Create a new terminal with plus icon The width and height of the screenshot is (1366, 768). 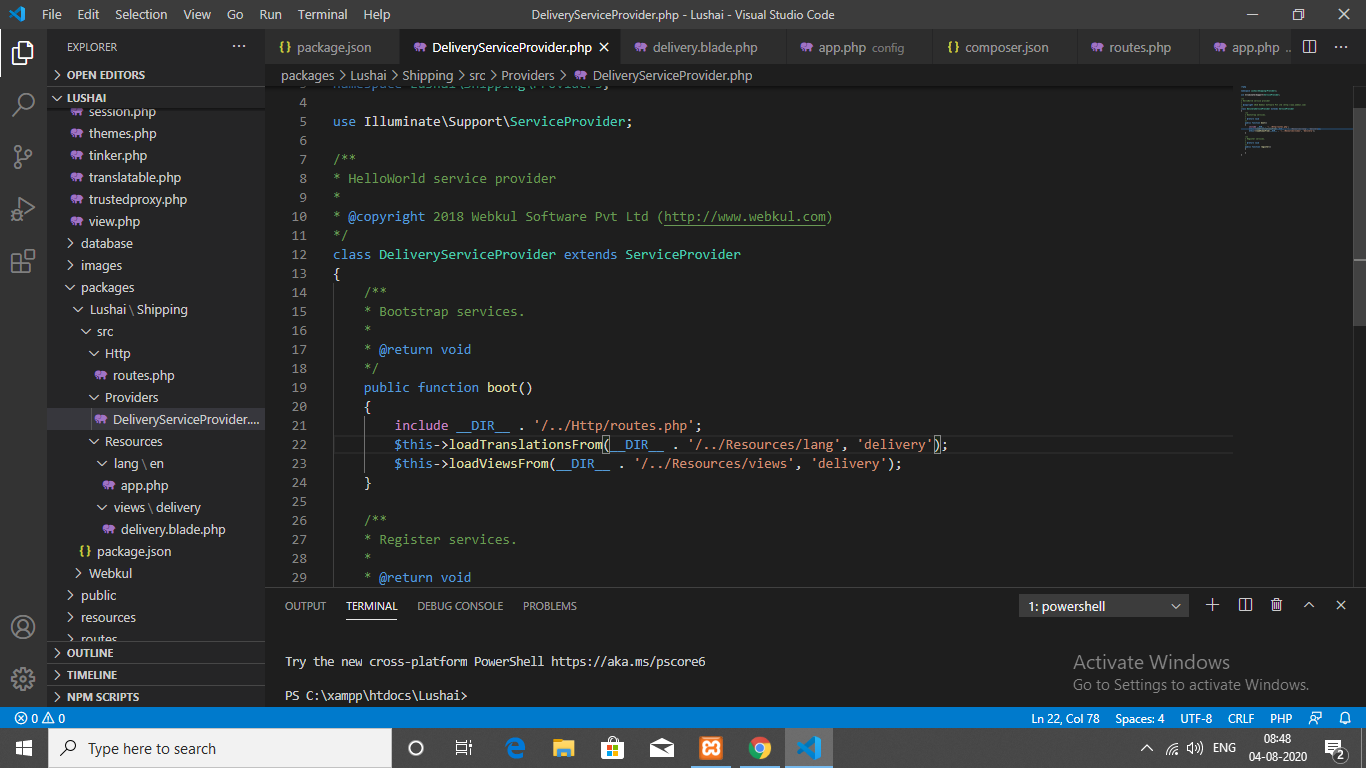(1213, 605)
